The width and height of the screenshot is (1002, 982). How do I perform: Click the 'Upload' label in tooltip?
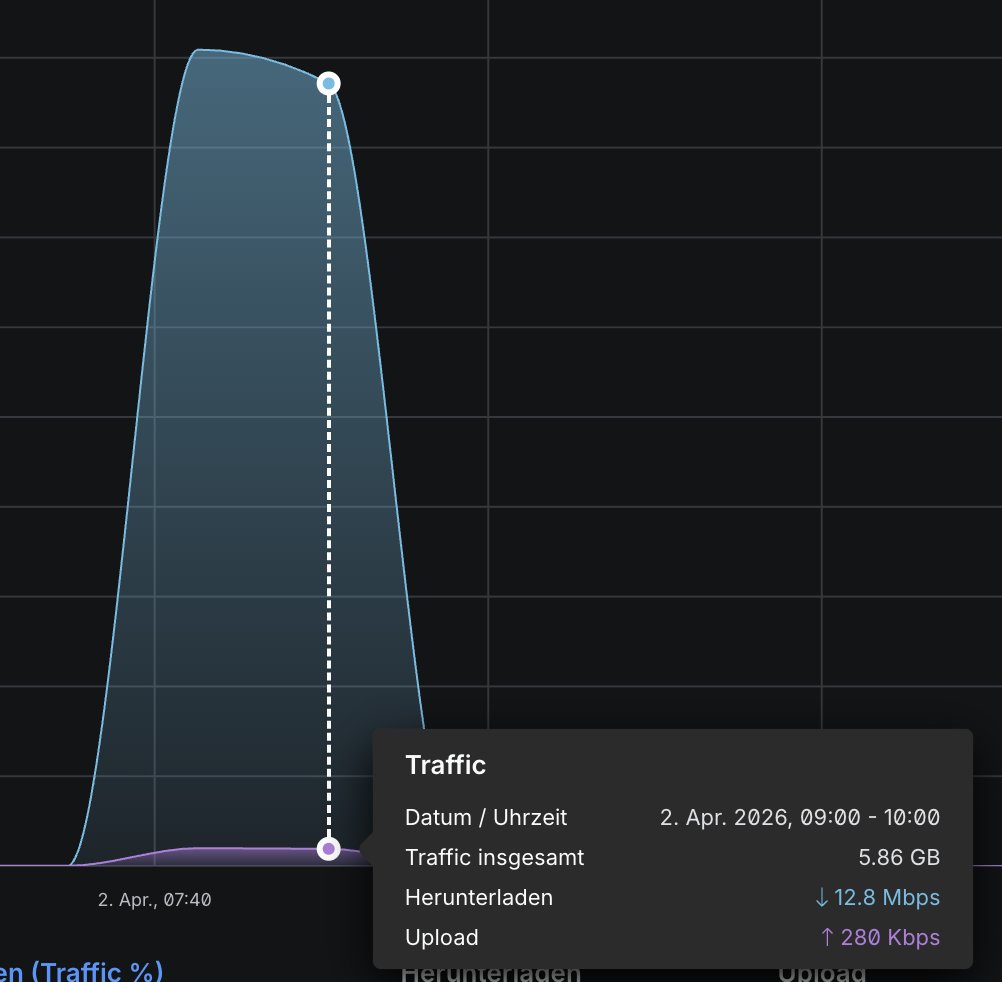(x=442, y=937)
